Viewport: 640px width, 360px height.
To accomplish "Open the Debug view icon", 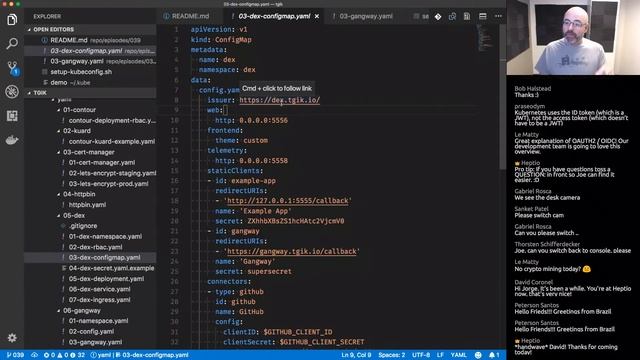I will pyautogui.click(x=12, y=92).
